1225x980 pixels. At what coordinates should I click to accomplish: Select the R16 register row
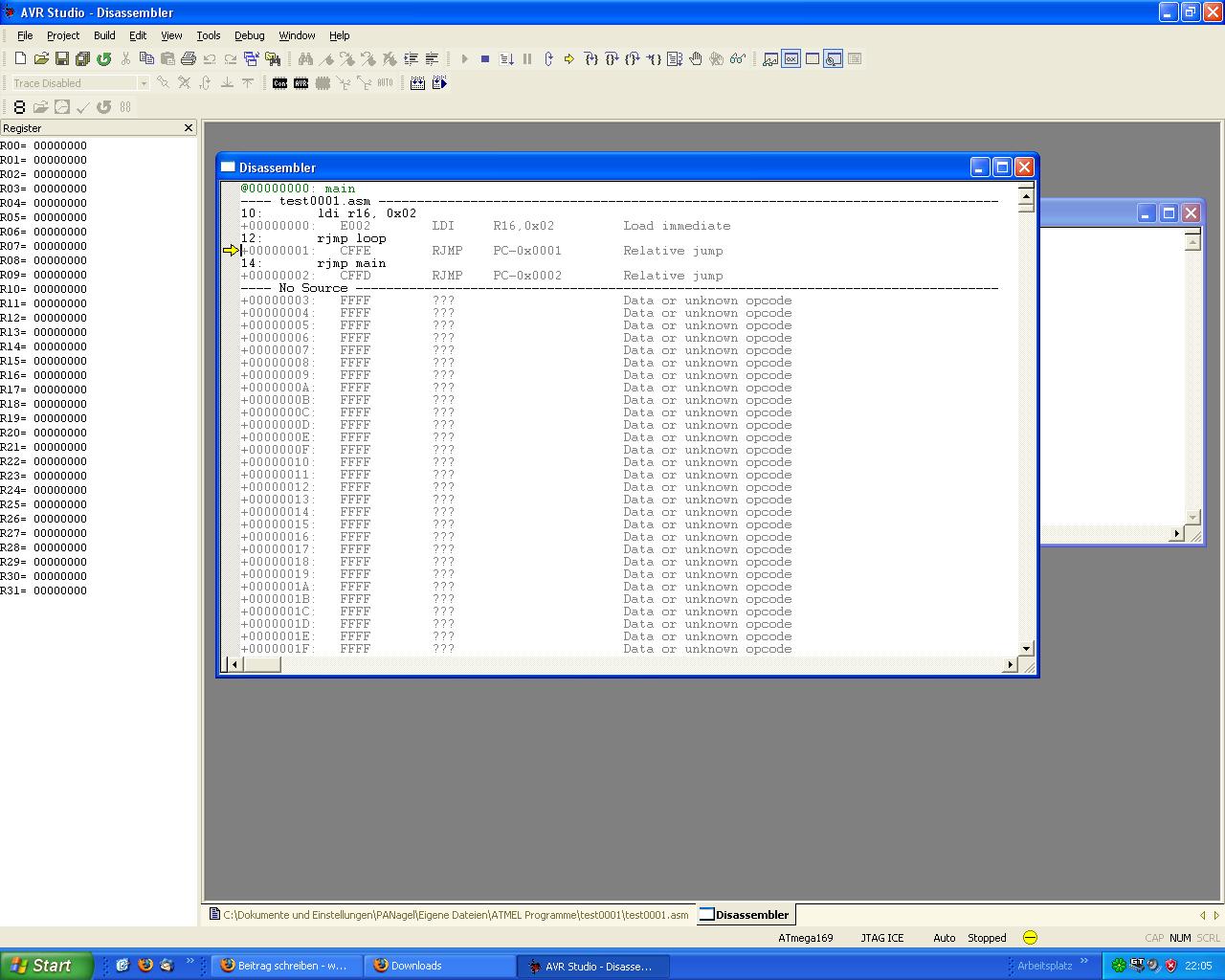tap(44, 375)
